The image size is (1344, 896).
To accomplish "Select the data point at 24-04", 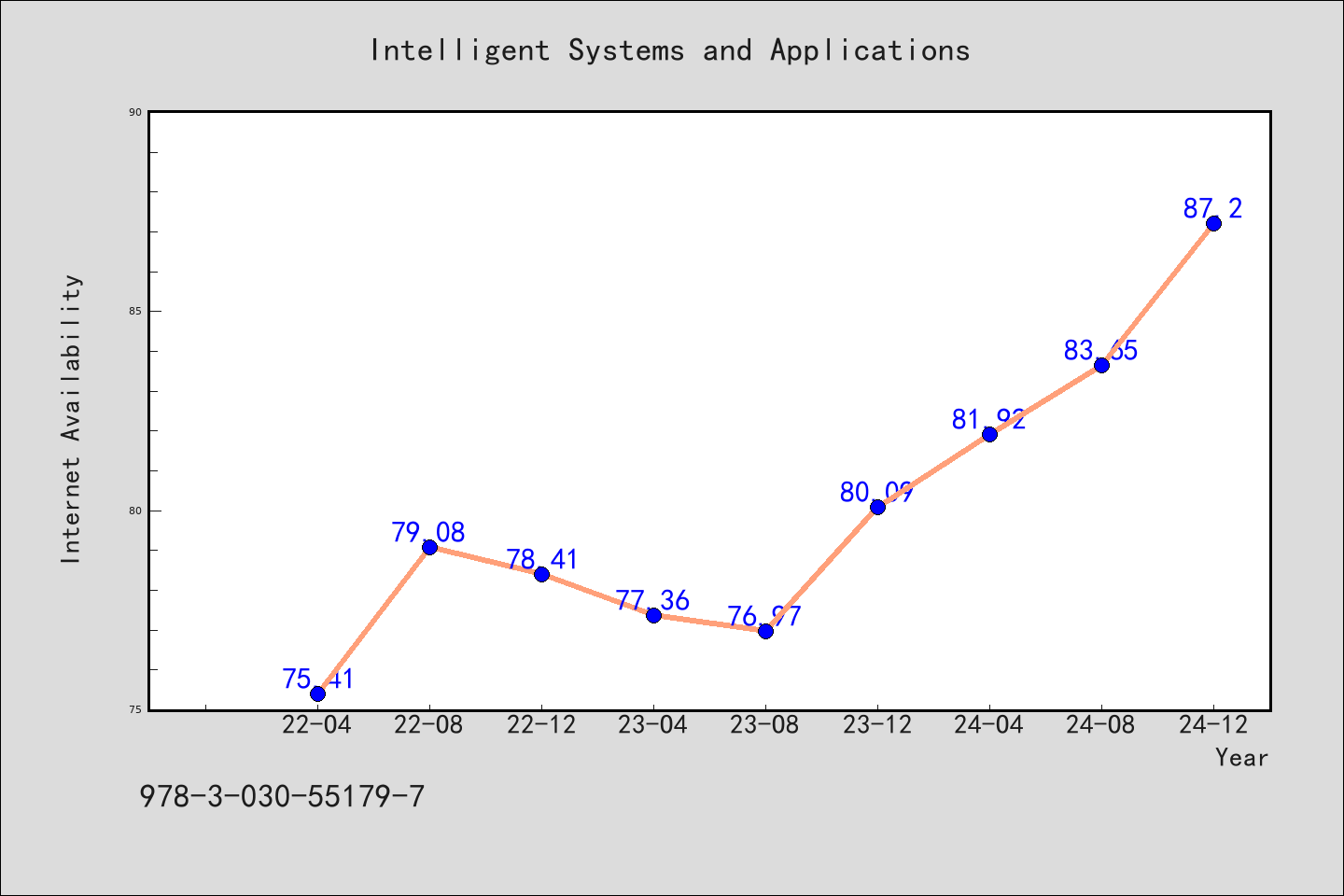I will pyautogui.click(x=989, y=434).
